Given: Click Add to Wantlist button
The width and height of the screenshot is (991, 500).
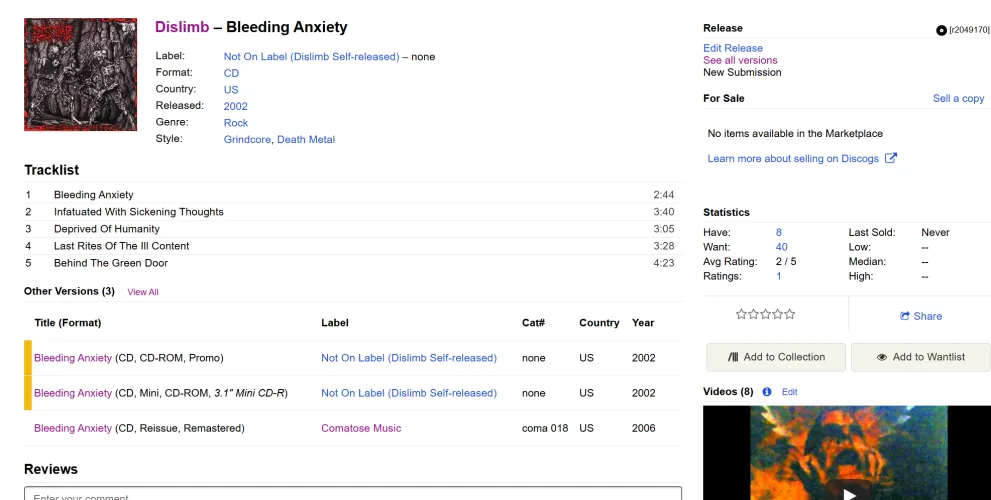Looking at the screenshot, I should (921, 357).
